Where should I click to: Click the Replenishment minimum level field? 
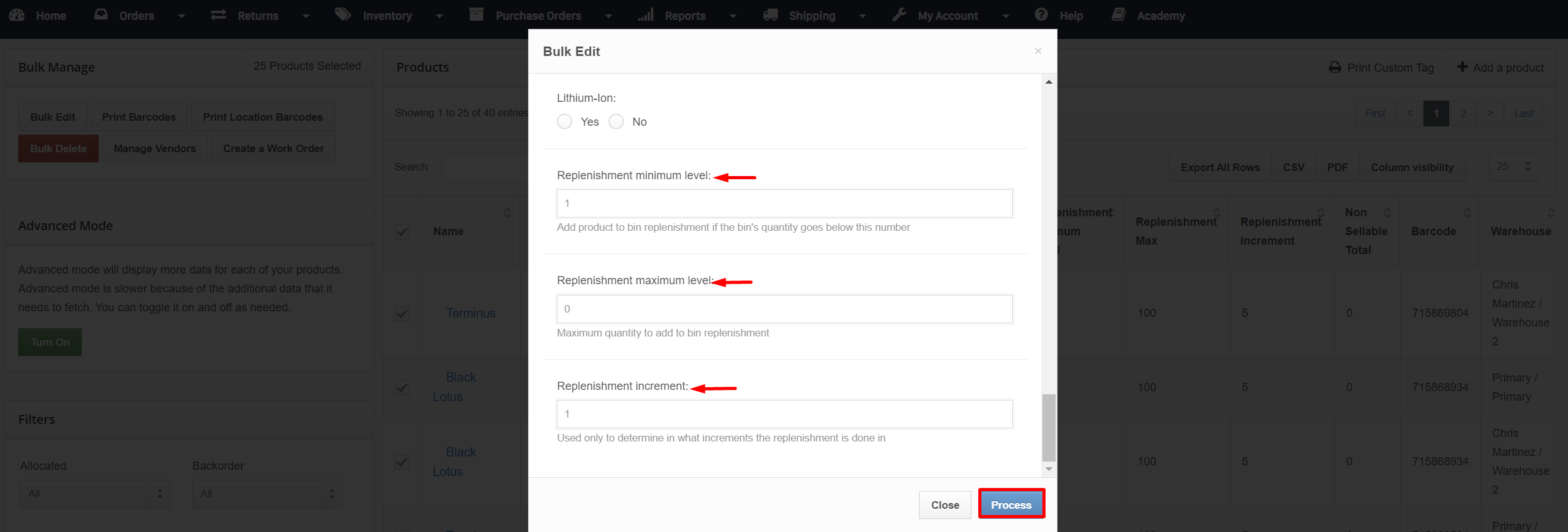click(785, 203)
